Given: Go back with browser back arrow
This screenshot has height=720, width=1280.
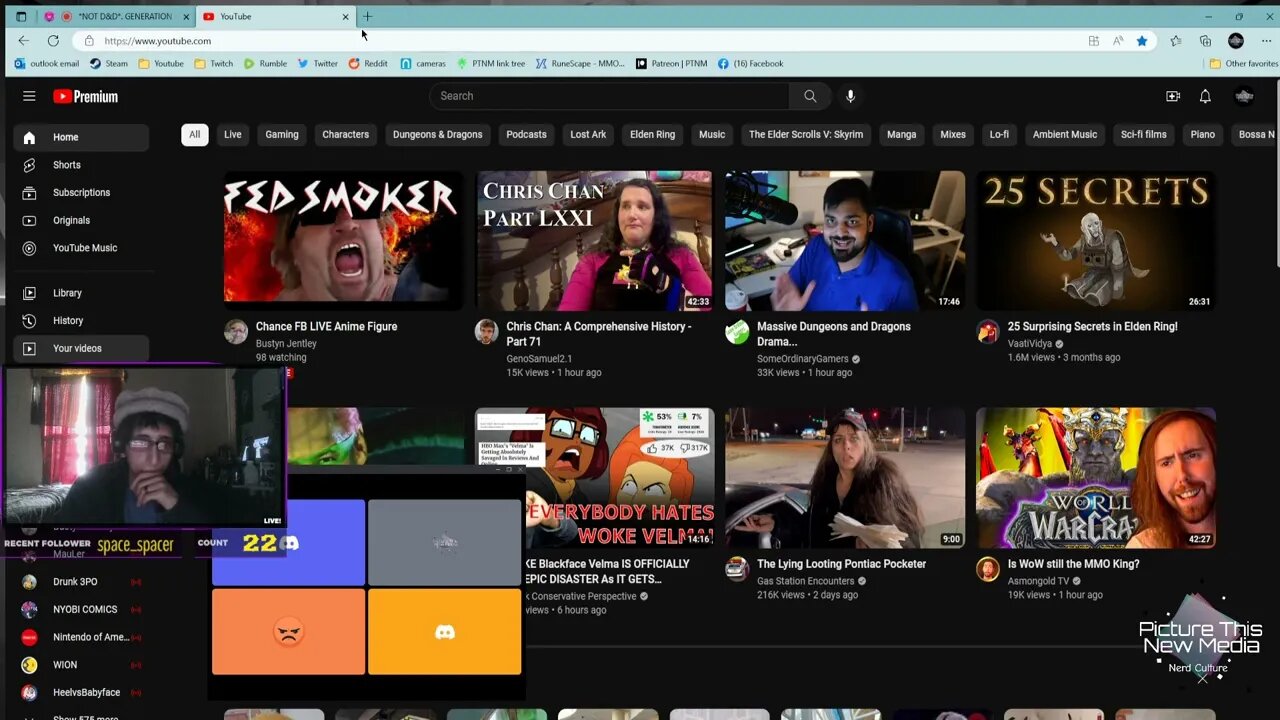Looking at the screenshot, I should [x=24, y=41].
